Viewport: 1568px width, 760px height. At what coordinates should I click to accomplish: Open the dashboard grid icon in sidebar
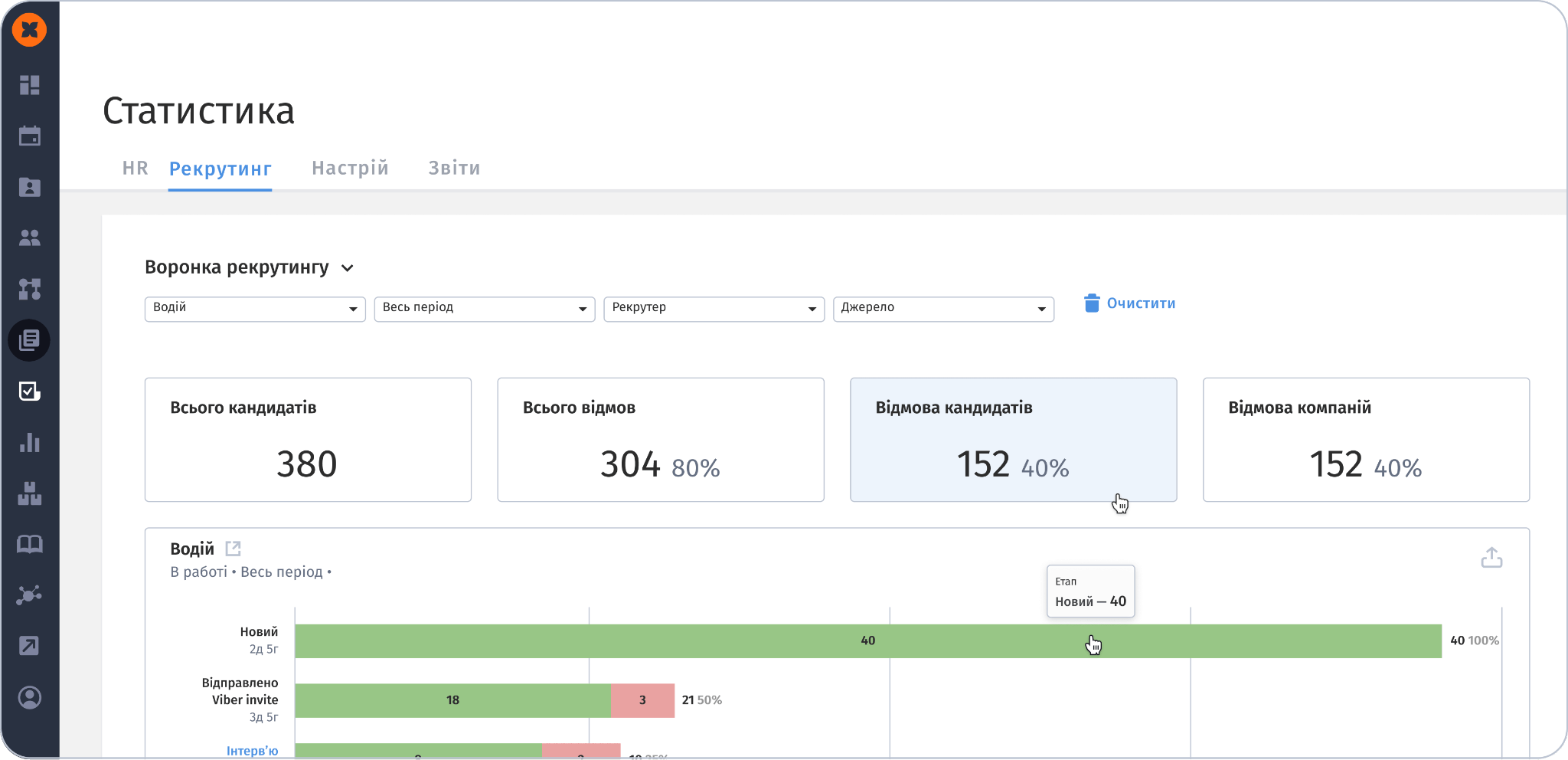point(29,85)
